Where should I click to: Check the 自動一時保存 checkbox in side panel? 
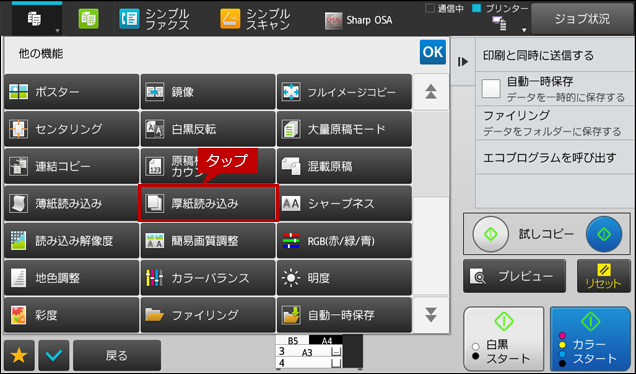coord(491,88)
